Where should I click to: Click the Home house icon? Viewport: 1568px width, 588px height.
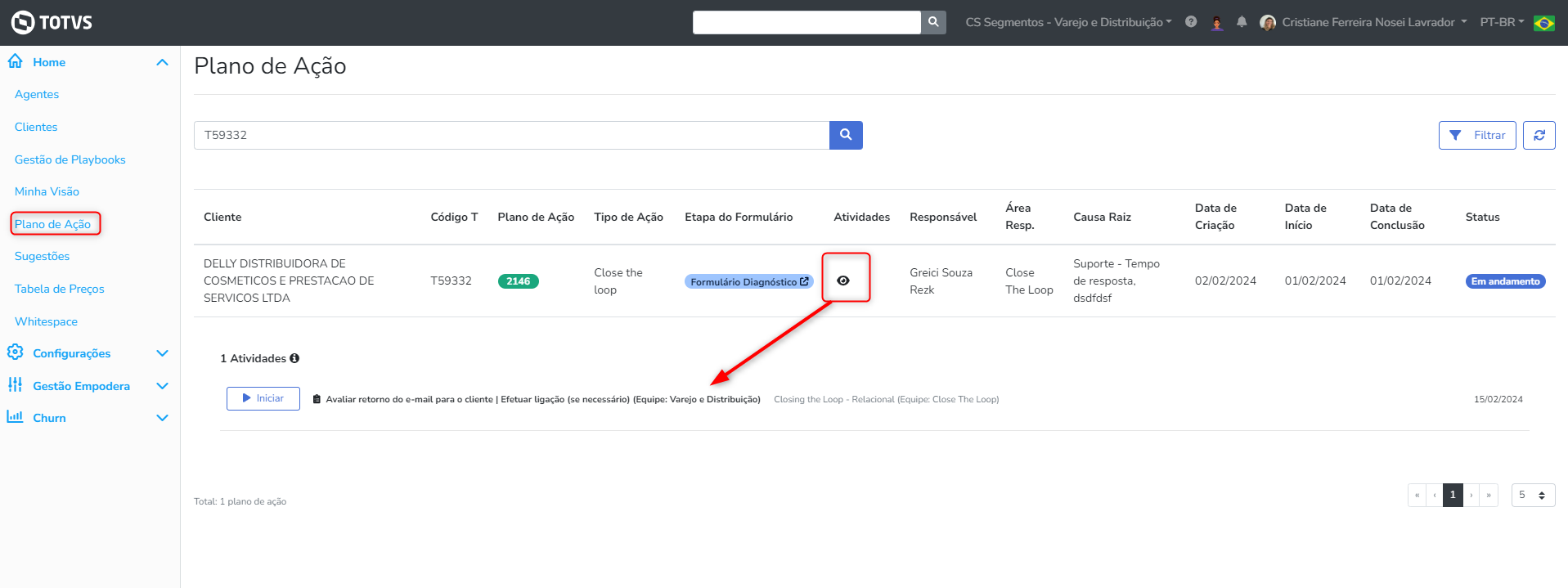[x=15, y=61]
